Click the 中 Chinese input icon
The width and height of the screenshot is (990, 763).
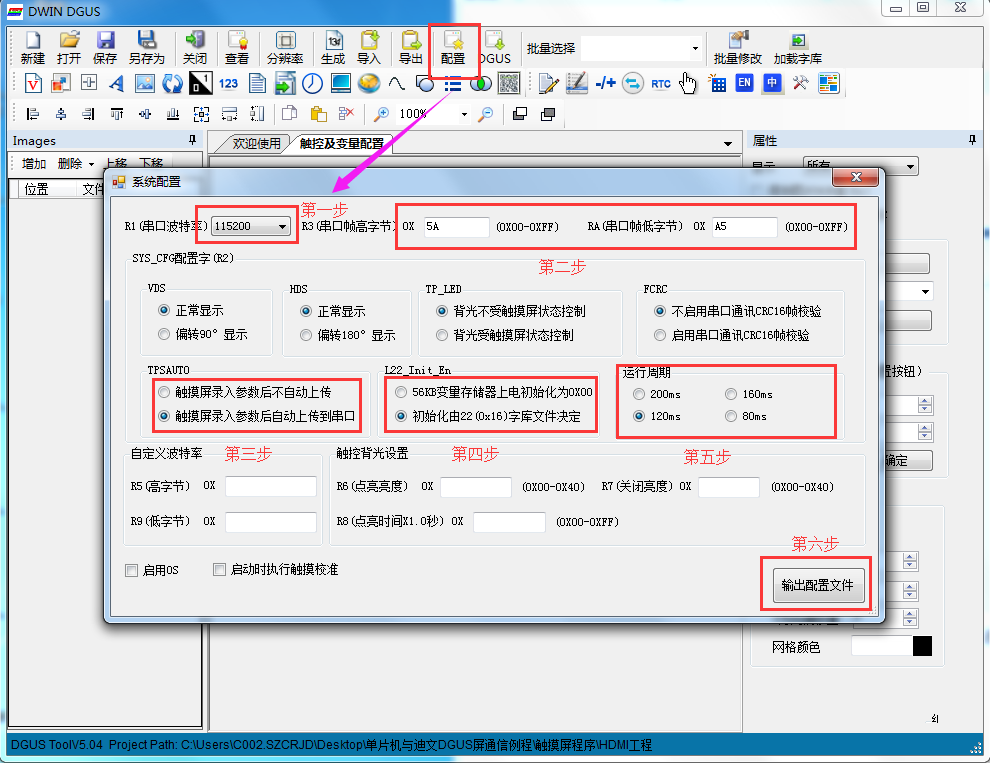[x=772, y=83]
